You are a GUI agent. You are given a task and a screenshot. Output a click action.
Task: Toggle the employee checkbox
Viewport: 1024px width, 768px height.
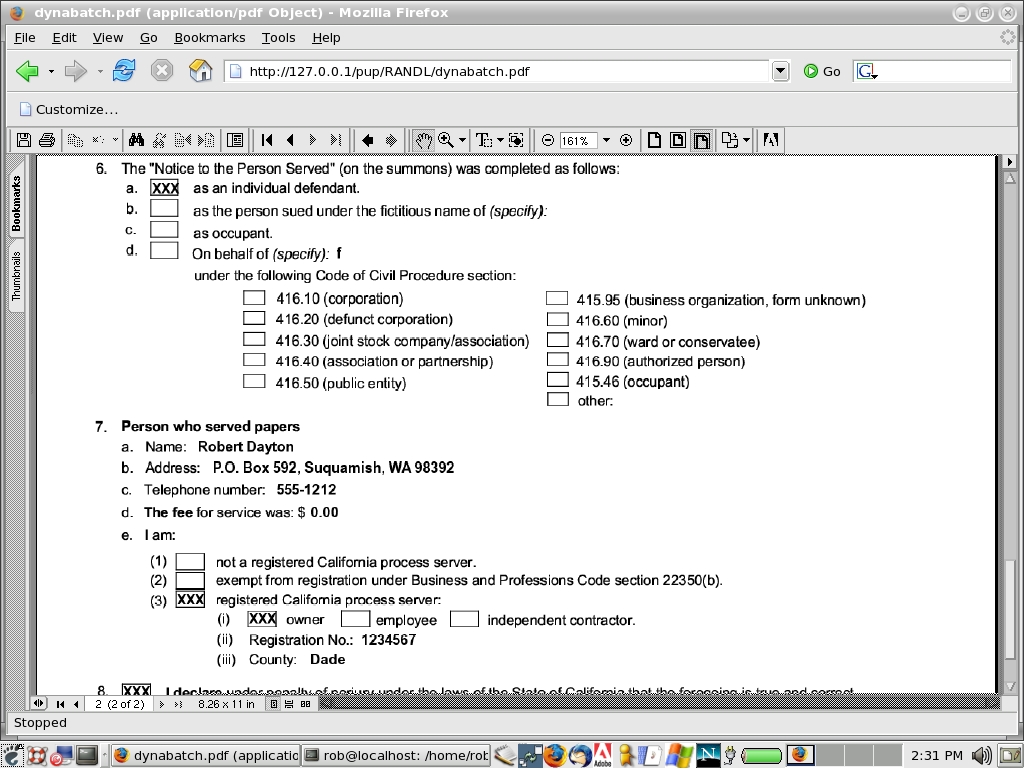click(x=356, y=619)
